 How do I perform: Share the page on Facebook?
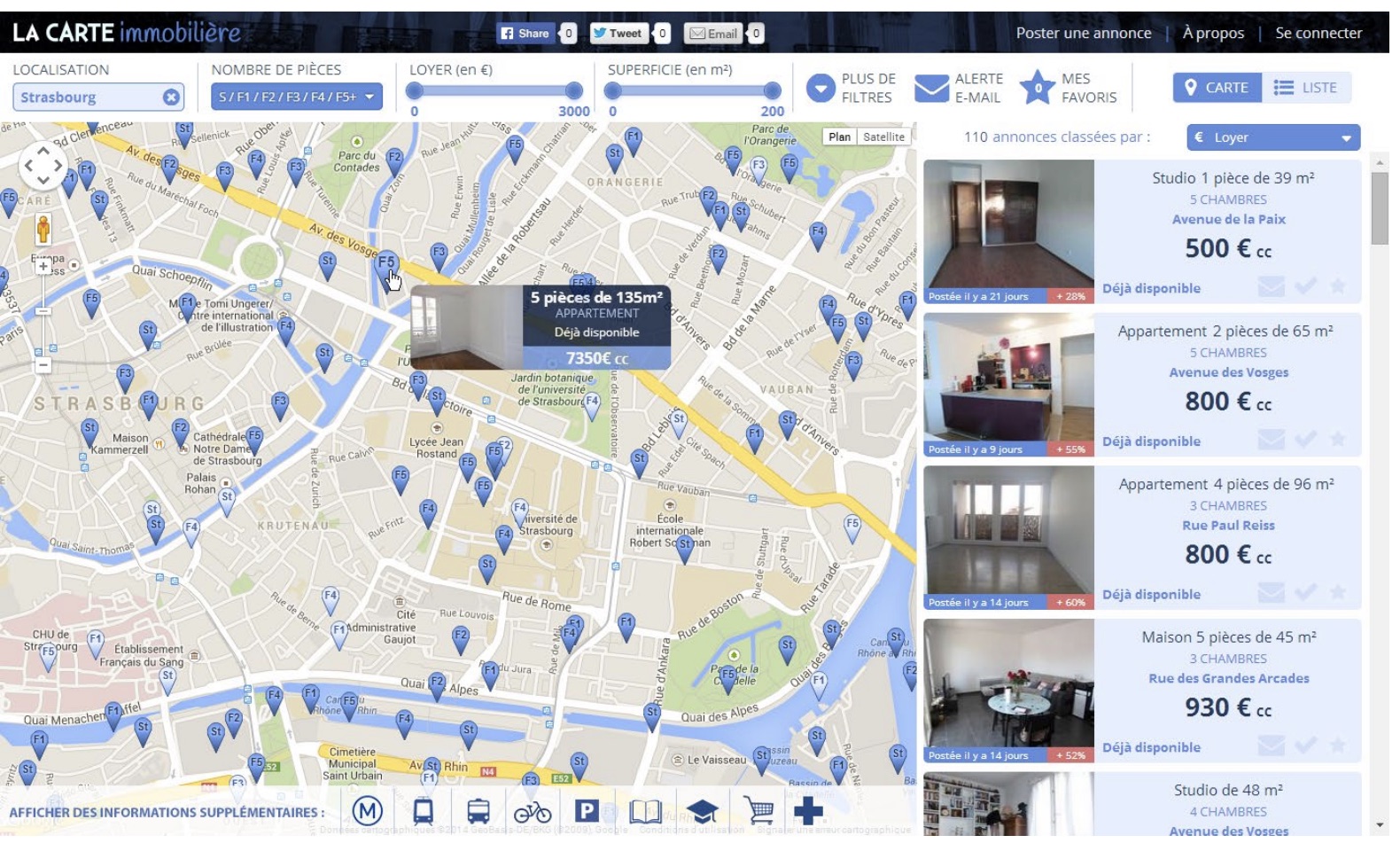point(525,34)
